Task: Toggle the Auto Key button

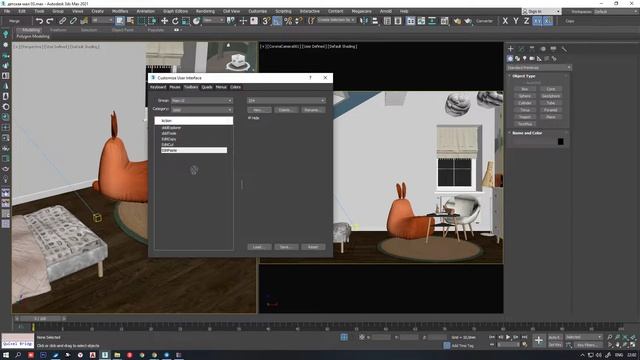Action: tap(555, 337)
